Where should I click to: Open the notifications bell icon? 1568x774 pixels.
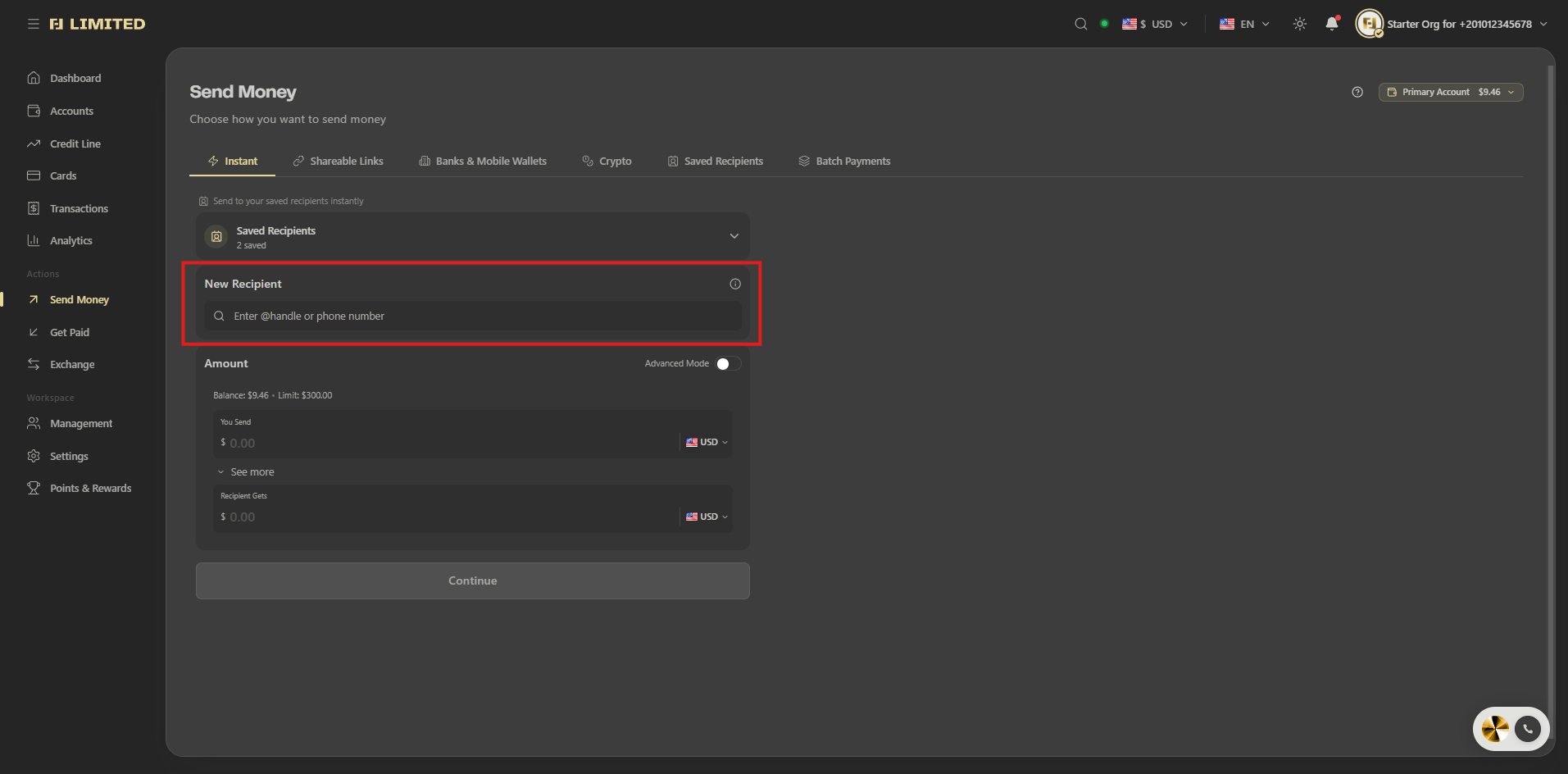pyautogui.click(x=1332, y=24)
